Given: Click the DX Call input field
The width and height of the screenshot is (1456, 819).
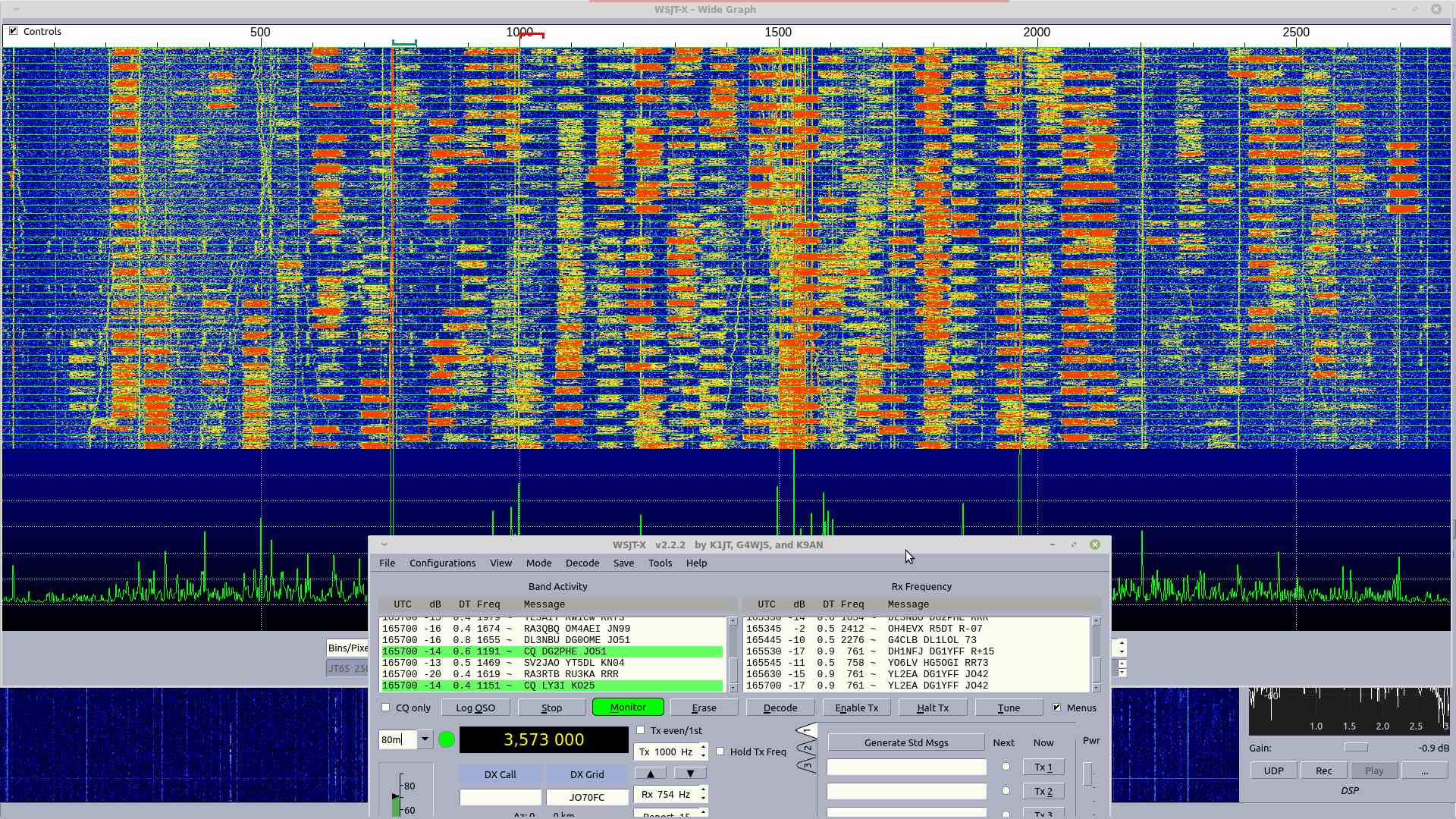Looking at the screenshot, I should coord(500,797).
